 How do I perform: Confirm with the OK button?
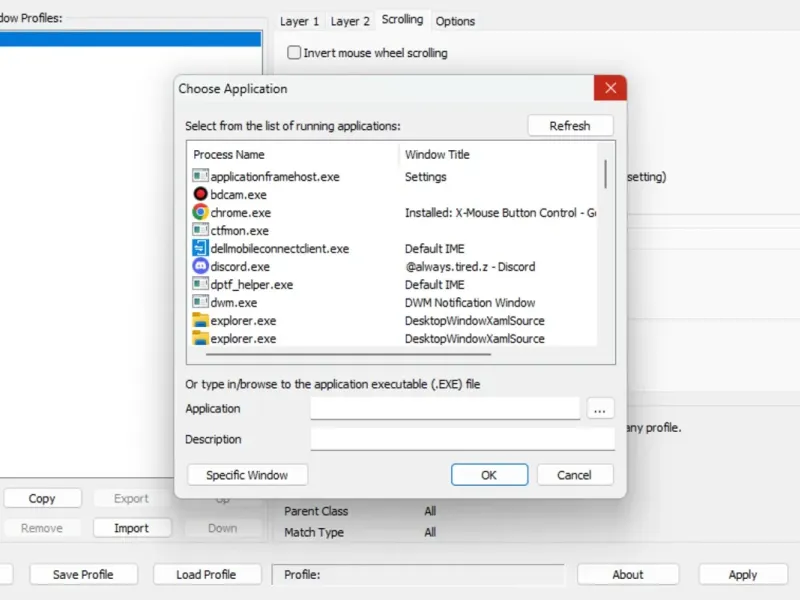(489, 475)
